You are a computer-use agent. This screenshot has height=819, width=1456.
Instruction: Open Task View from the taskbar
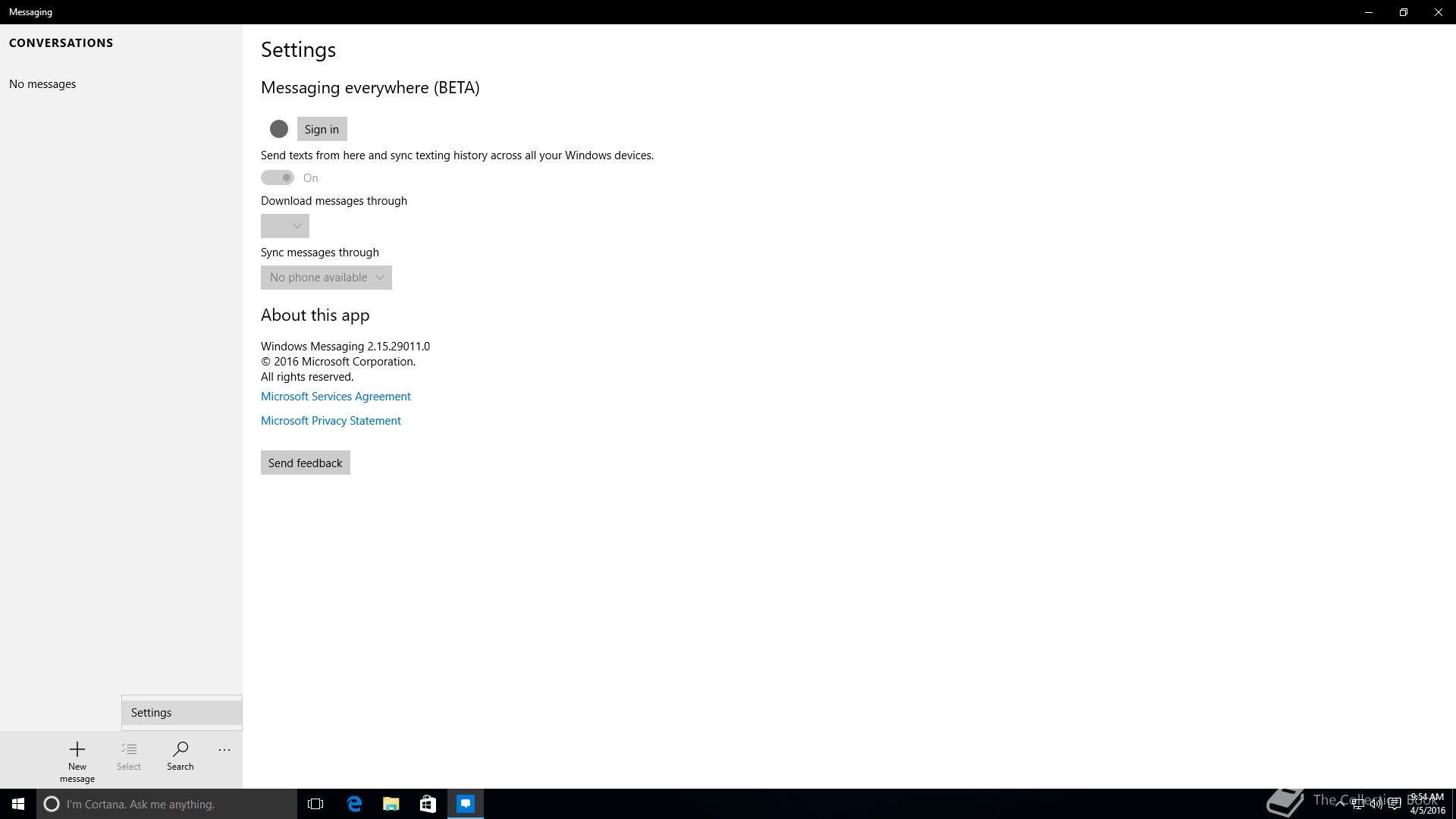click(x=315, y=804)
